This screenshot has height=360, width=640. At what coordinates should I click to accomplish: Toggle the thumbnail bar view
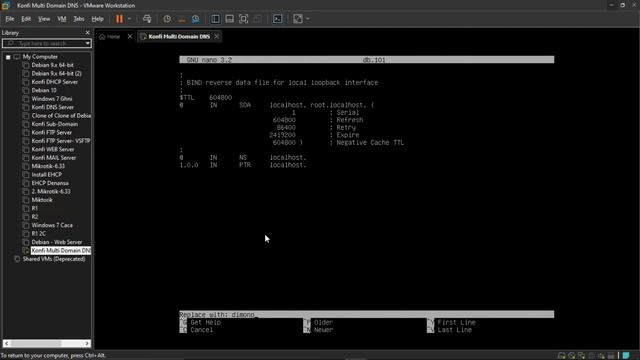229,19
